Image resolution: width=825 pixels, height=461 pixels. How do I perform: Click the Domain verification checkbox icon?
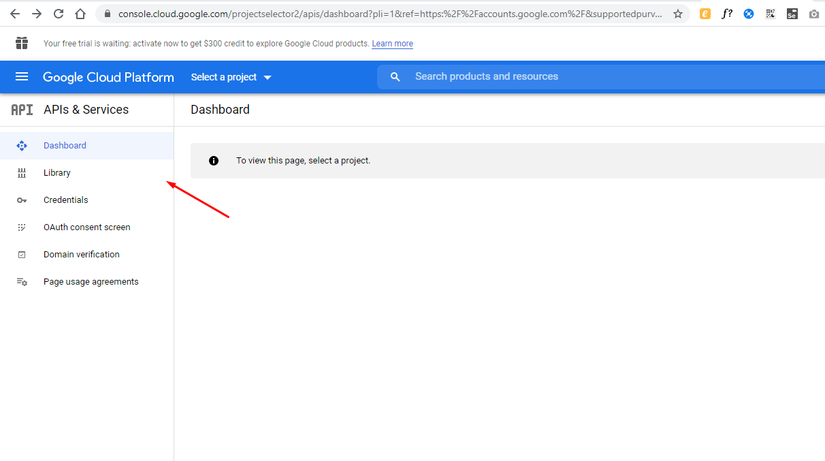[x=22, y=255]
